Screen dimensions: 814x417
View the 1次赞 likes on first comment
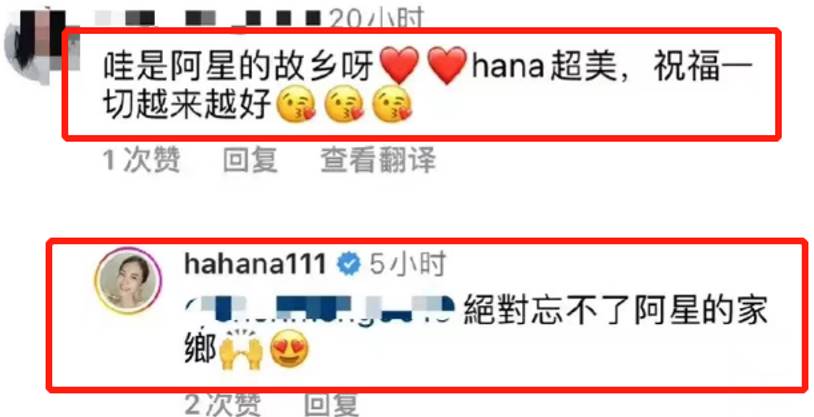click(141, 160)
